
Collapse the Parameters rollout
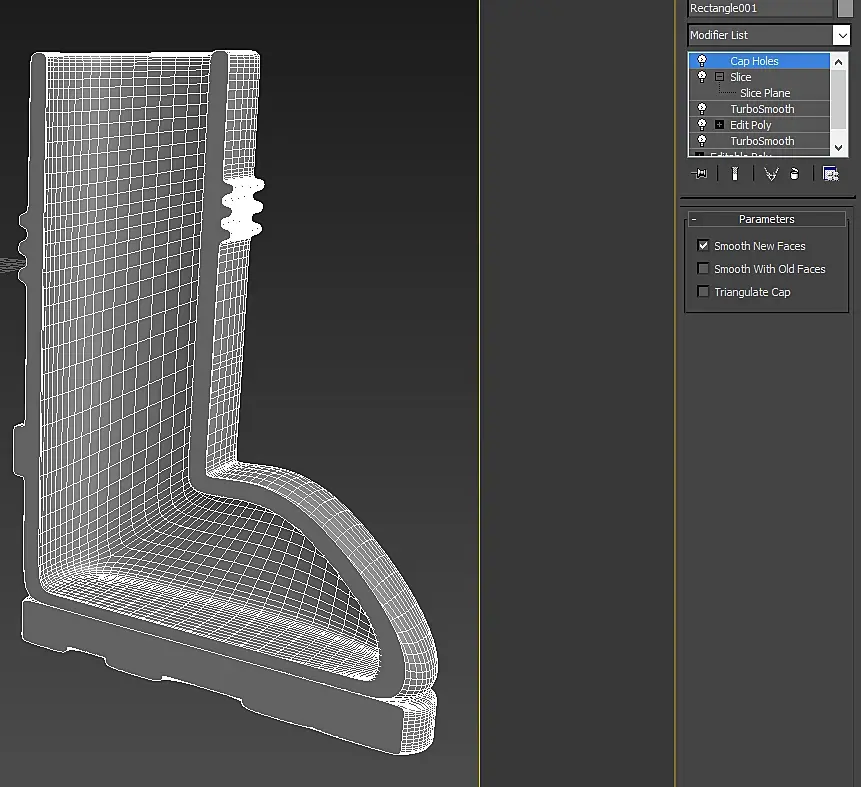766,219
